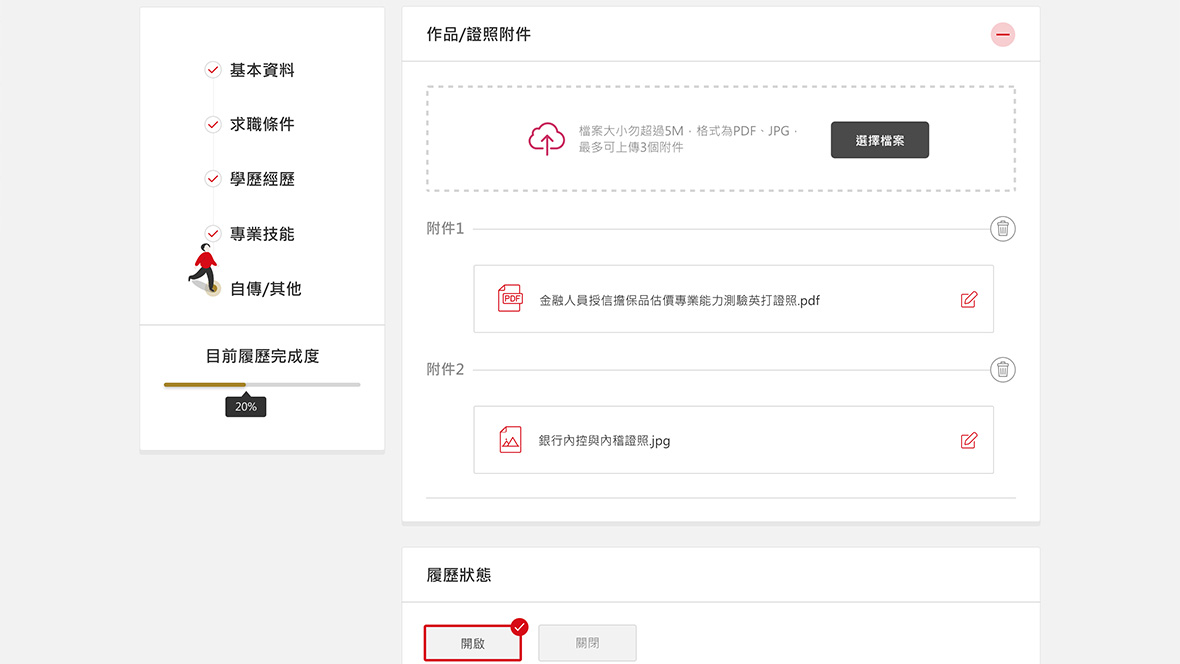Delete 附件2 with trash icon
Image resolution: width=1180 pixels, height=664 pixels.
1002,370
